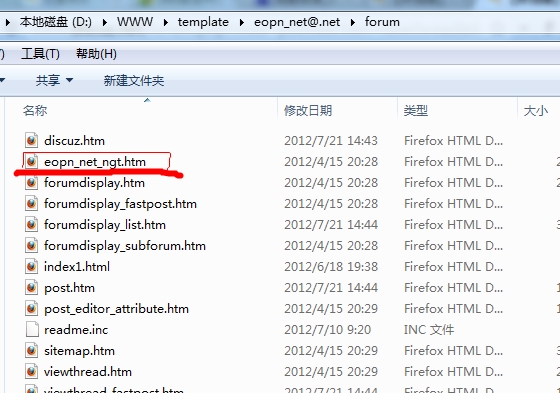Select file name index1.html
The height and width of the screenshot is (393, 560).
point(77,267)
